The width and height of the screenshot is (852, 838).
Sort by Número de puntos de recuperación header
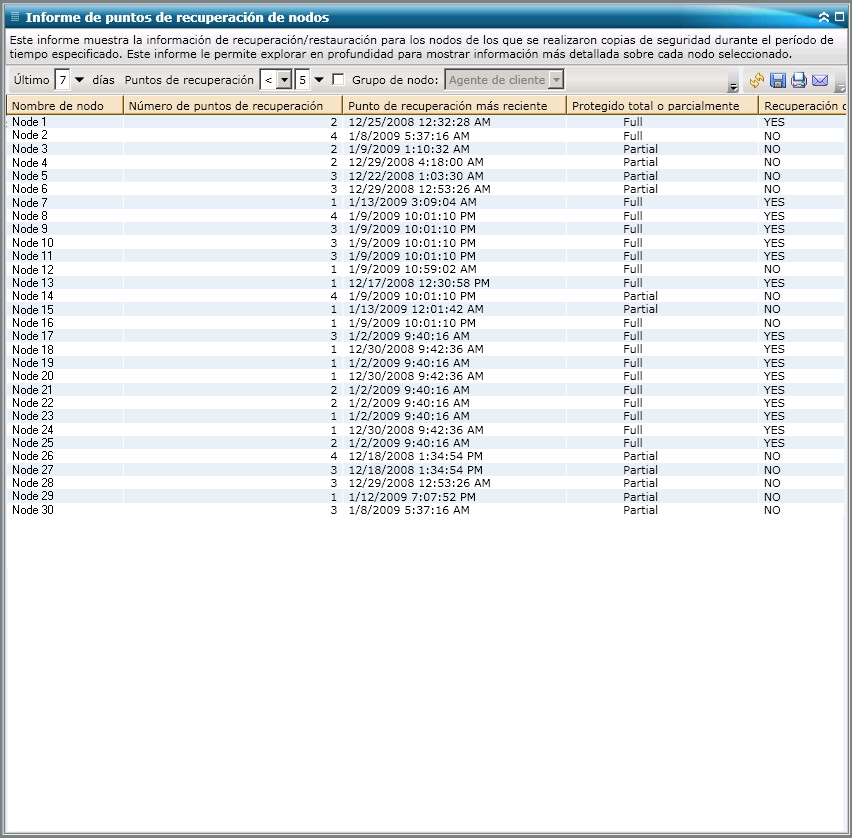click(233, 105)
